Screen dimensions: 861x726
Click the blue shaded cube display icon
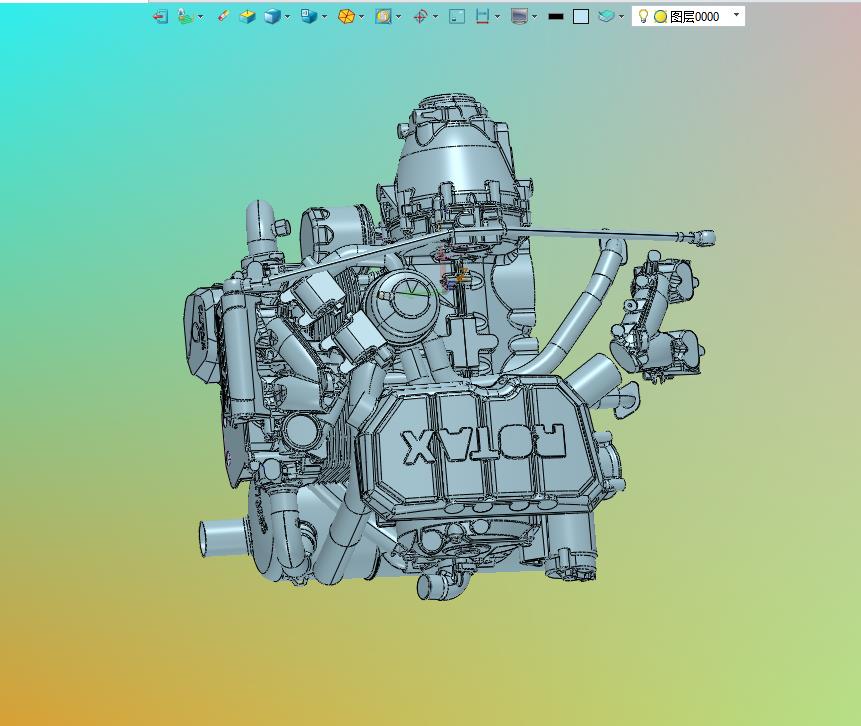(272, 16)
